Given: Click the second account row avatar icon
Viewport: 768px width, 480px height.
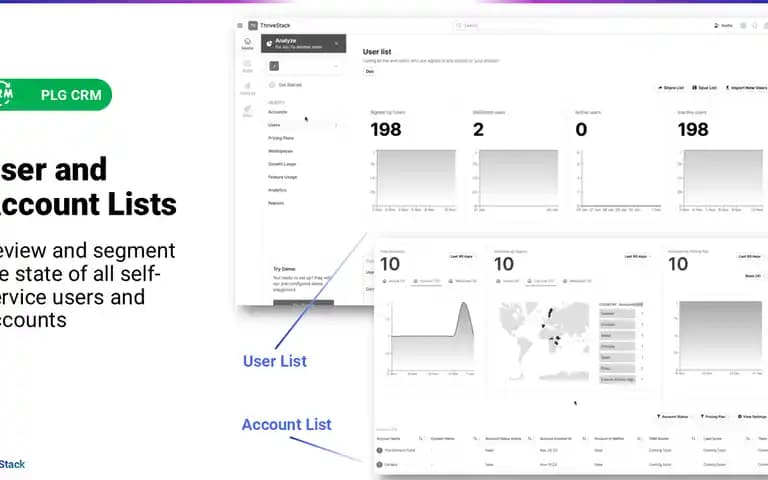Looking at the screenshot, I should coord(380,464).
